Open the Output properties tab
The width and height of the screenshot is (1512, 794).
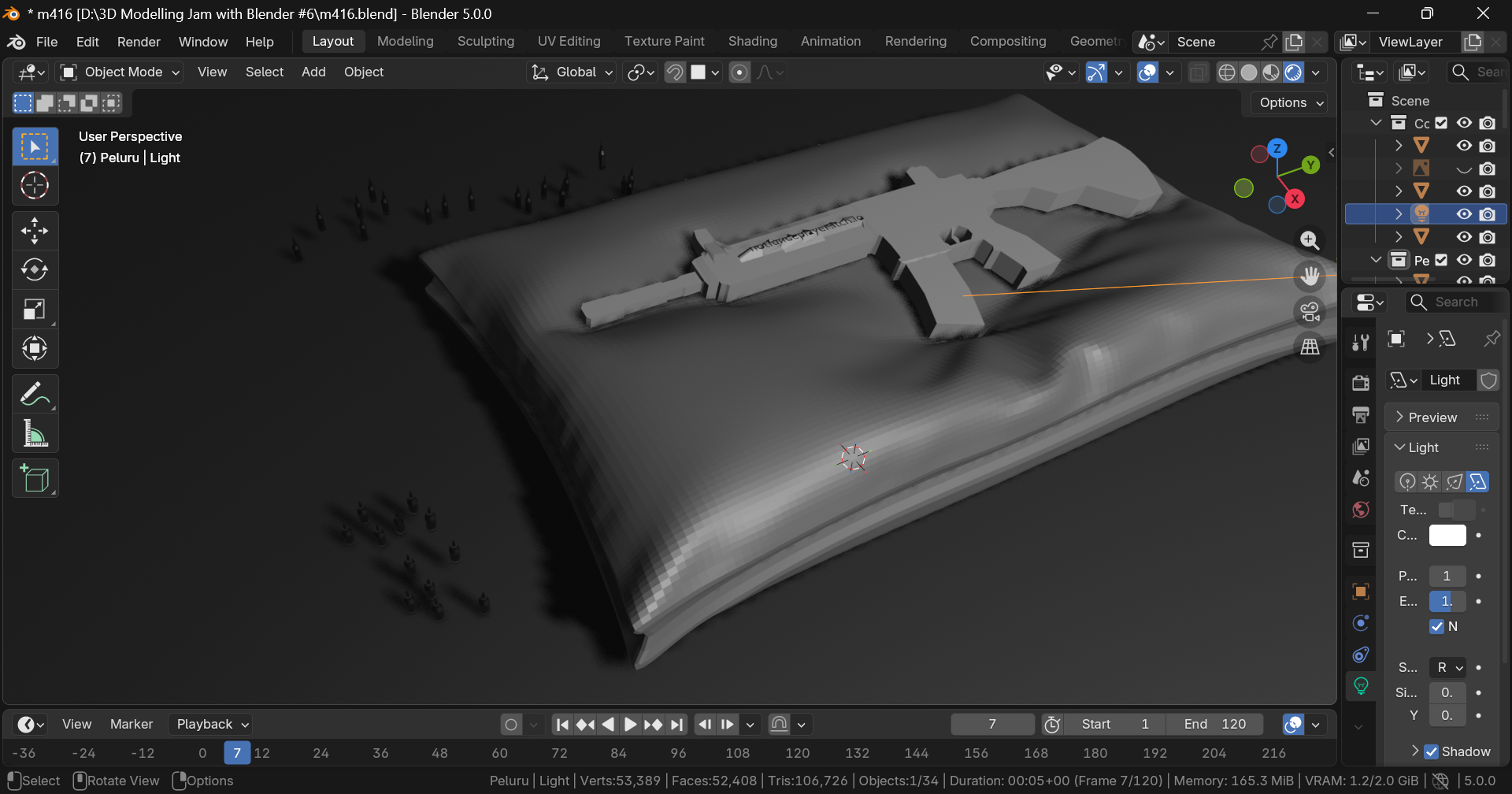[1361, 414]
